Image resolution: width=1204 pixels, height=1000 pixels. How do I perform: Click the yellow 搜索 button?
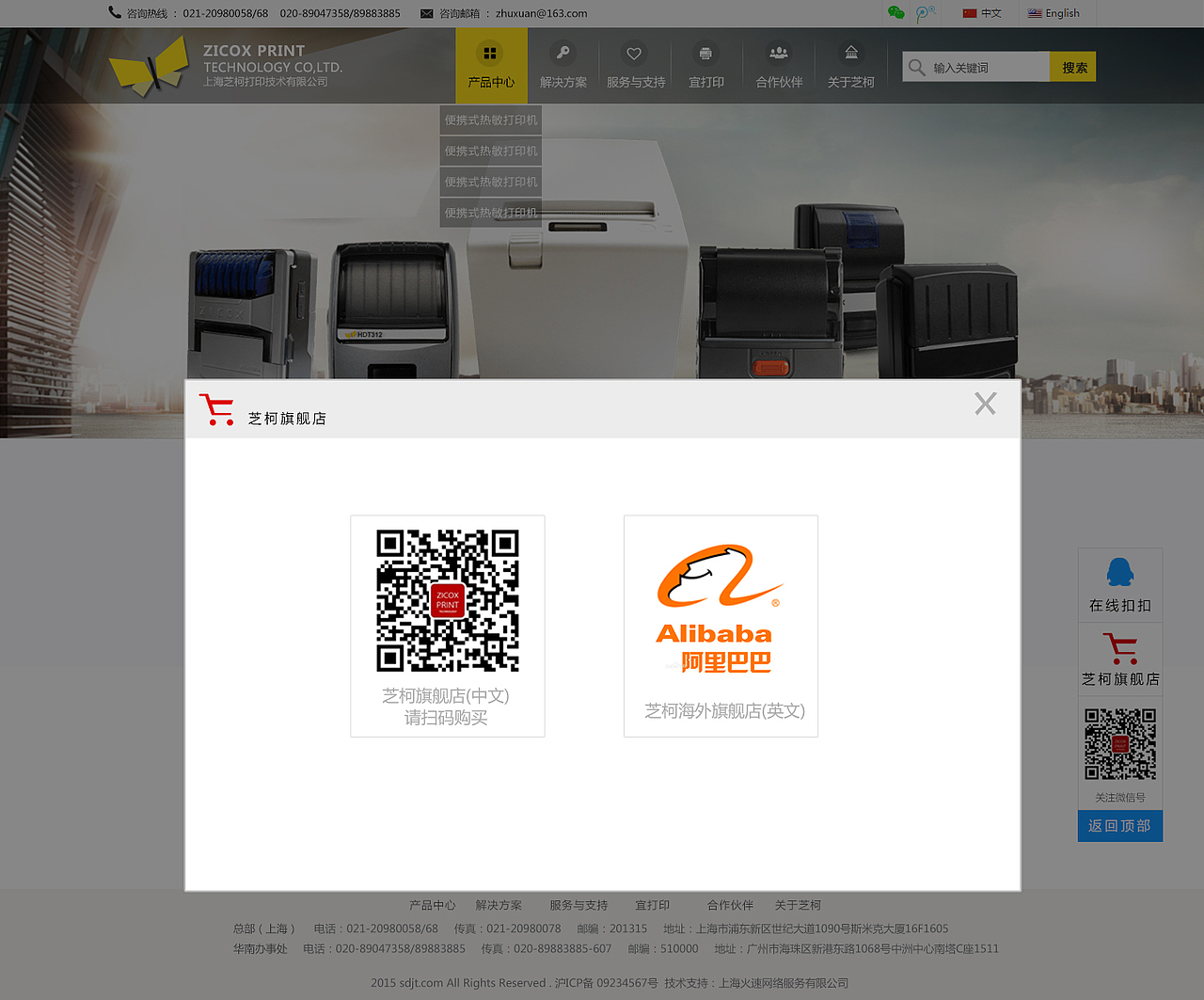tap(1073, 67)
